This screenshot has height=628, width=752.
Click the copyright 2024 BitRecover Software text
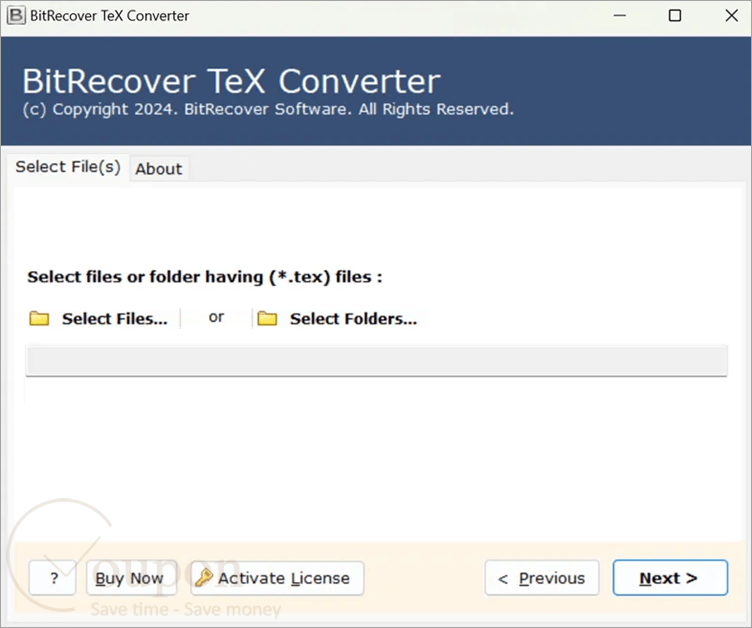[x=268, y=109]
